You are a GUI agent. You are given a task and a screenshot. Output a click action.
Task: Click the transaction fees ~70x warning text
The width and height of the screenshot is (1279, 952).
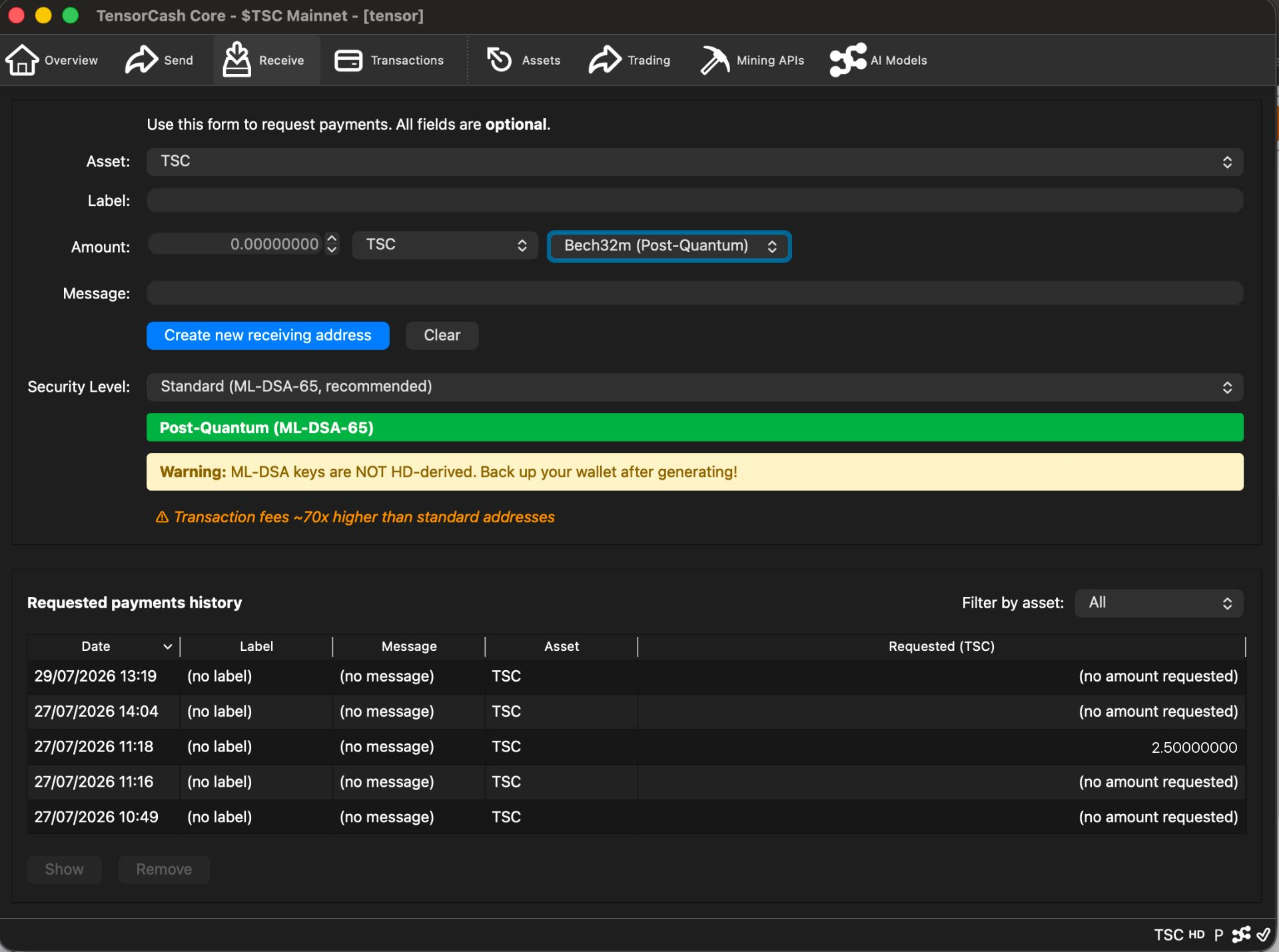tap(364, 517)
